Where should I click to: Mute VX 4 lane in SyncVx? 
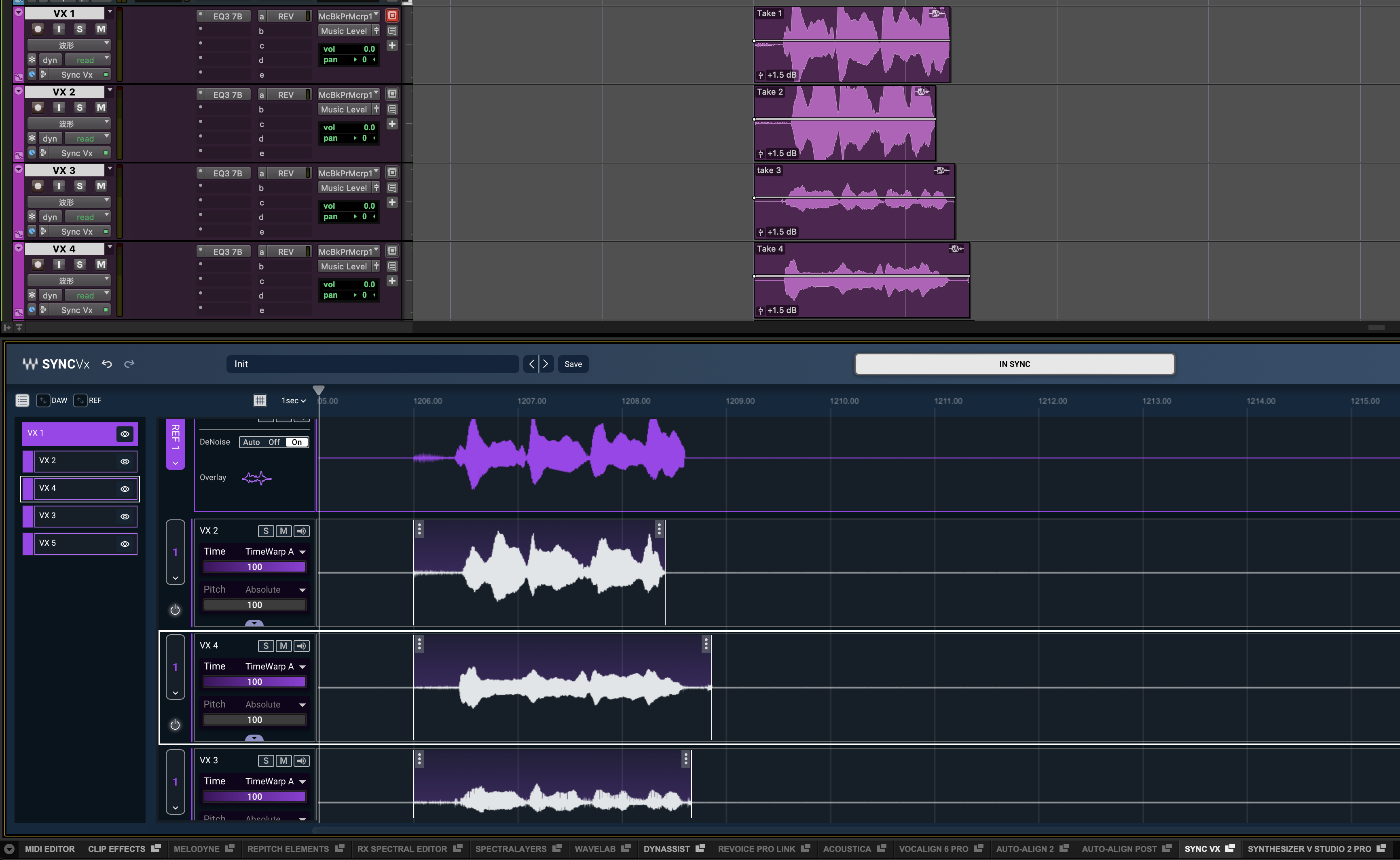284,646
